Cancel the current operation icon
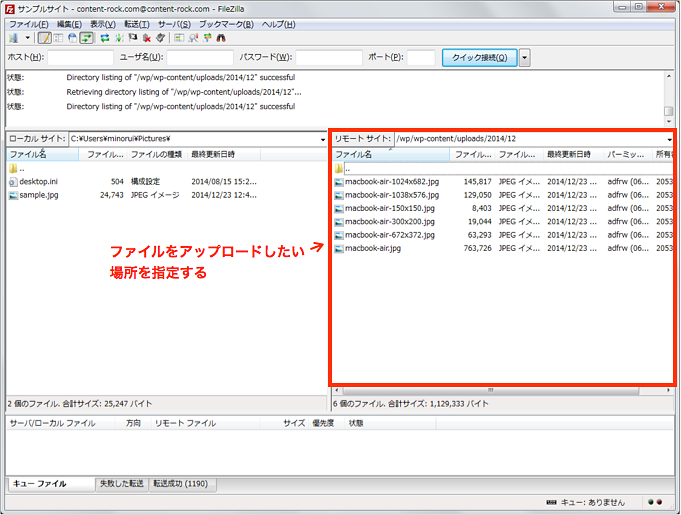 tap(133, 38)
